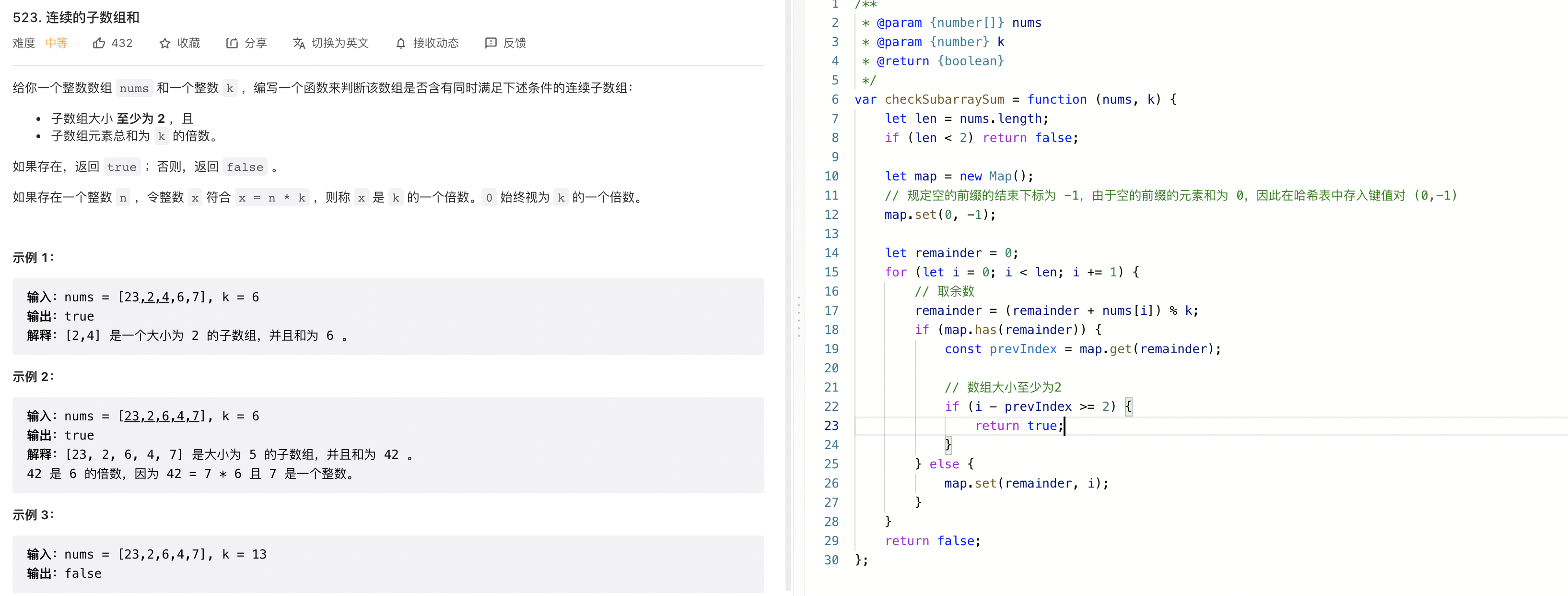Click the 分享 share label
This screenshot has height=596, width=1568.
click(256, 43)
